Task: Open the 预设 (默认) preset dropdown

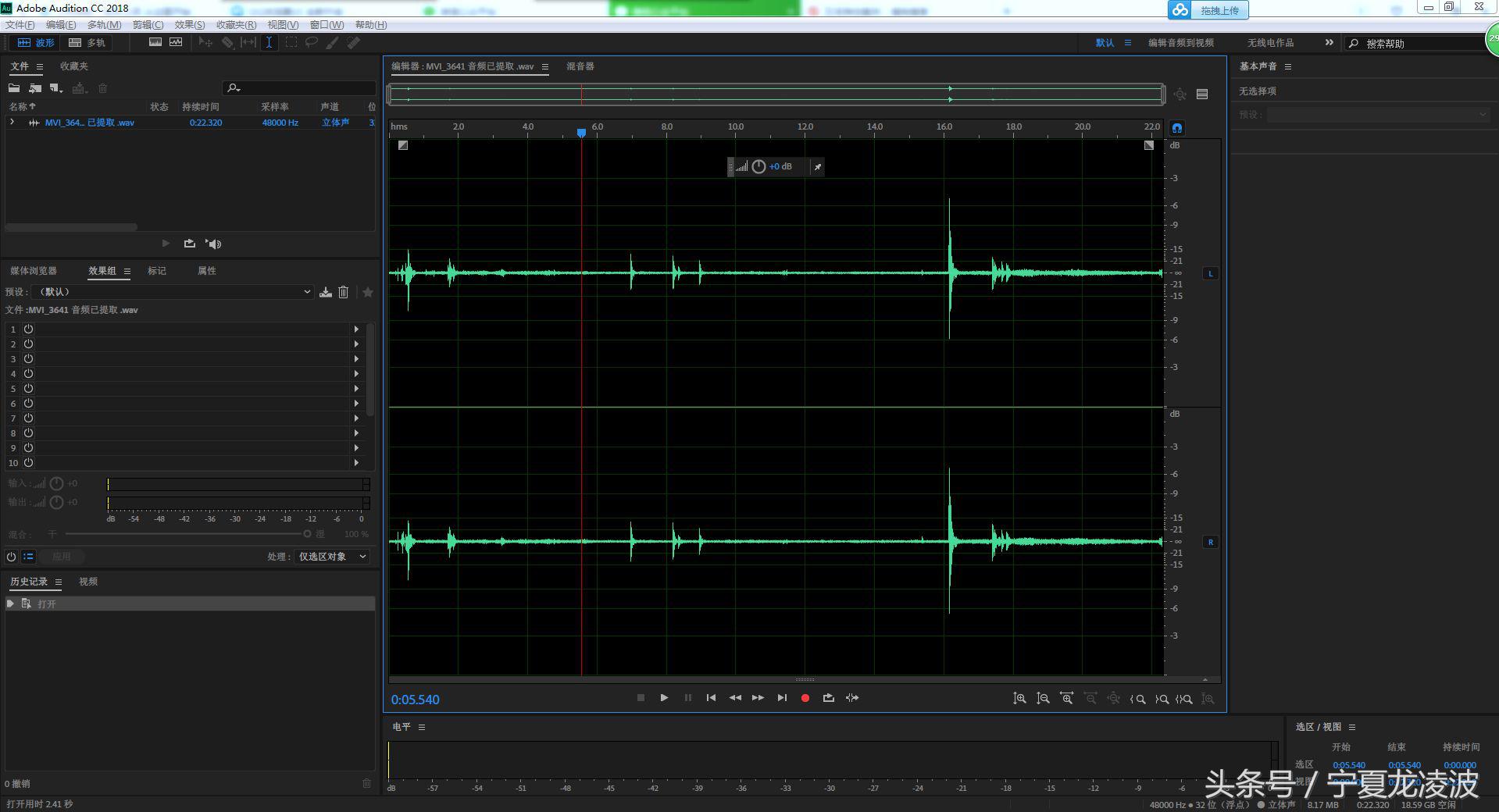Action: 173,292
